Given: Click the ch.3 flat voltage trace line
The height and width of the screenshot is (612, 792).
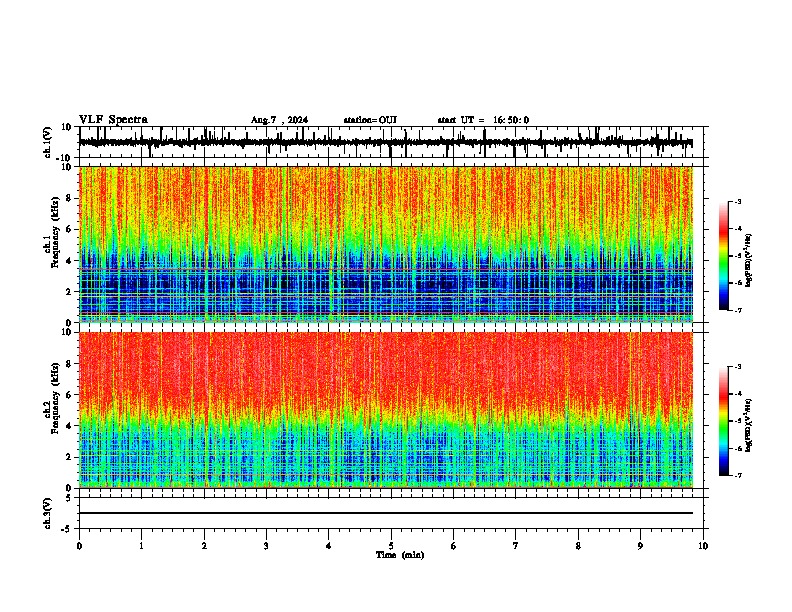Looking at the screenshot, I should 386,513.
